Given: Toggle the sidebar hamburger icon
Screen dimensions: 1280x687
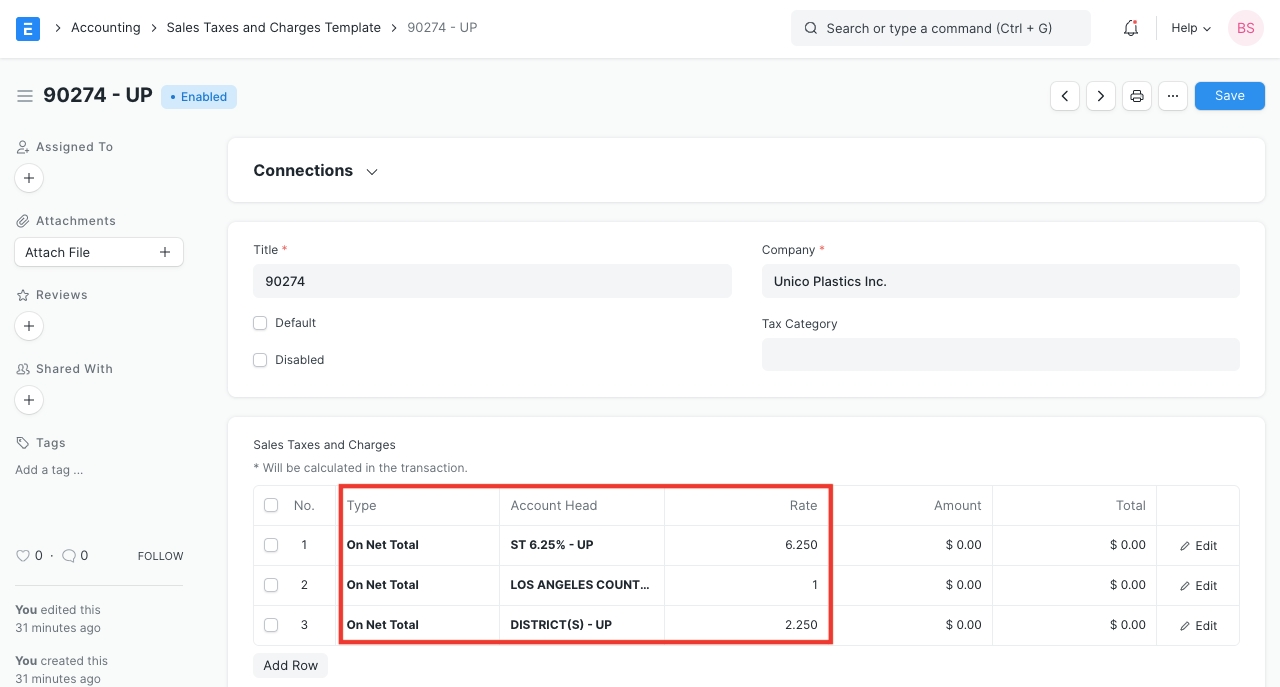Looking at the screenshot, I should [x=25, y=96].
